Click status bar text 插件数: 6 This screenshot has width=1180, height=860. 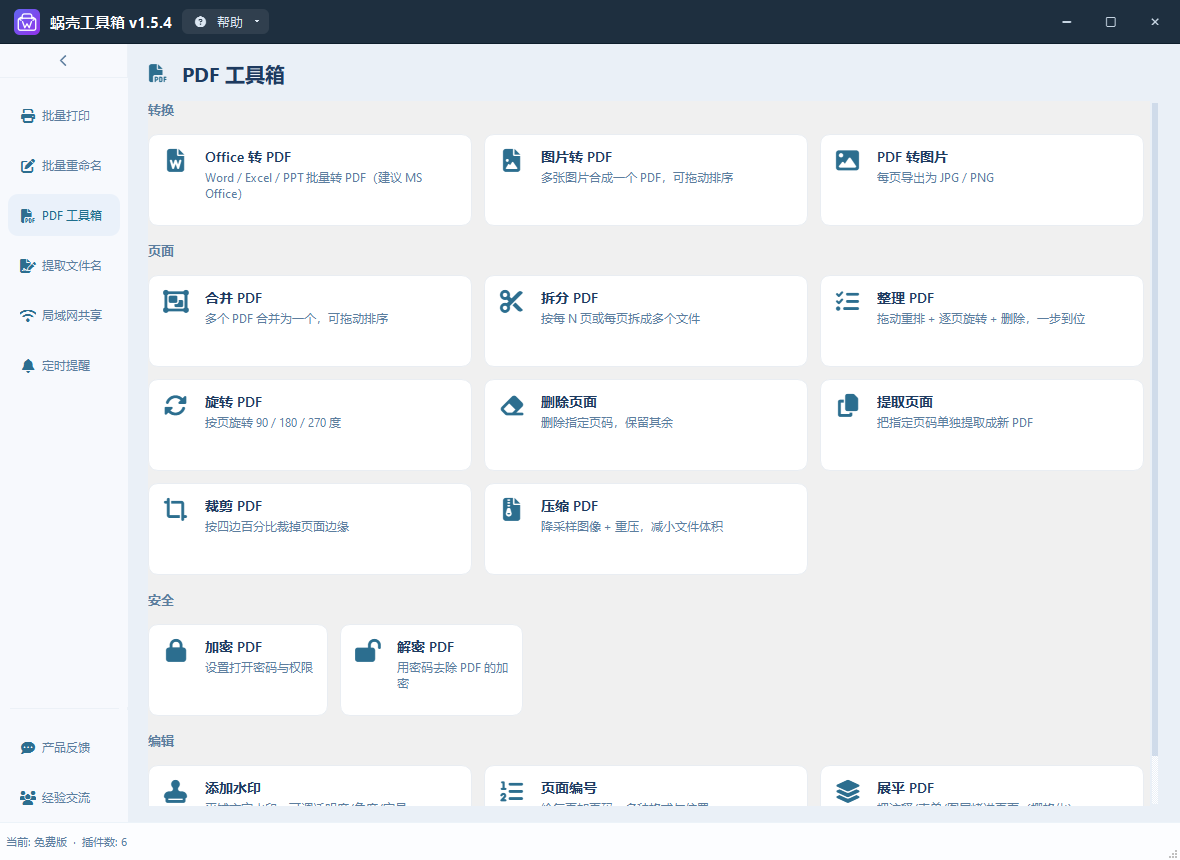104,842
